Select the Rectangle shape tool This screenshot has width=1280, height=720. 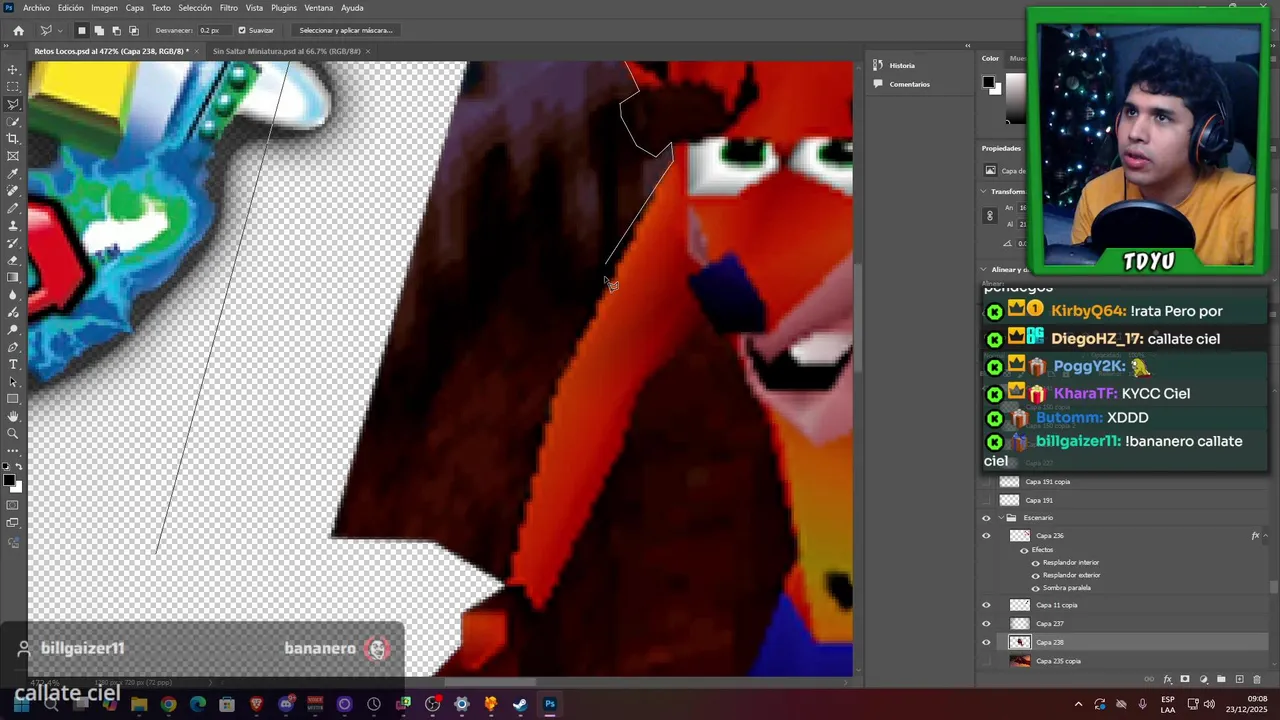(x=13, y=399)
